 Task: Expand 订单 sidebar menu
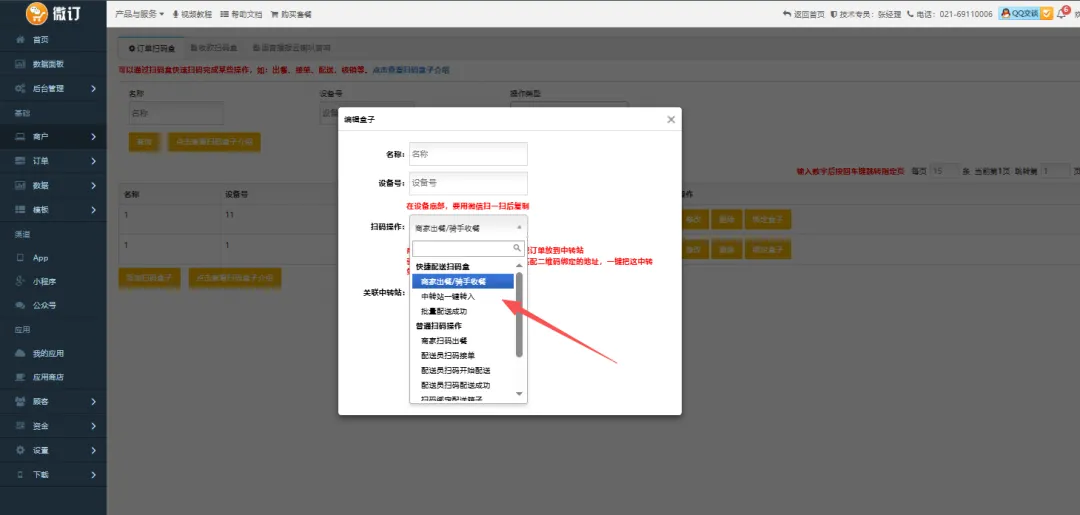point(53,161)
